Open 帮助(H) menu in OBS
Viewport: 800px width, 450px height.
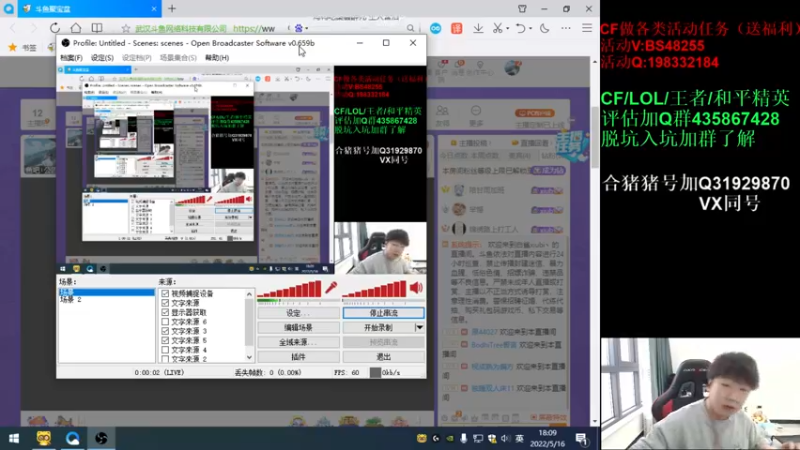click(217, 58)
